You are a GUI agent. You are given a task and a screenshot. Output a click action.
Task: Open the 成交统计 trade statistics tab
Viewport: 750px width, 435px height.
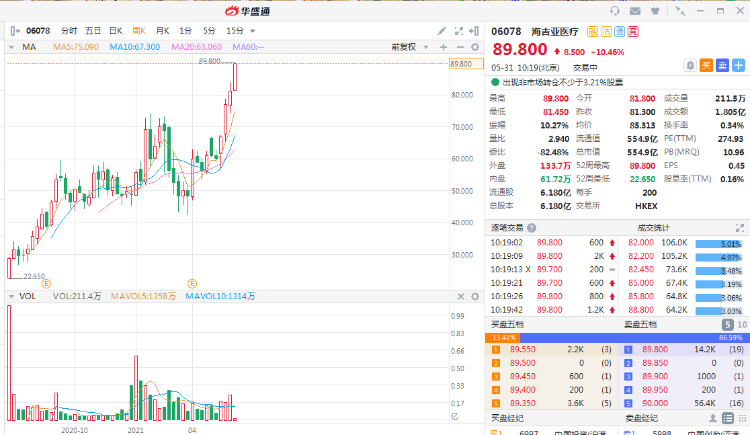coord(653,228)
